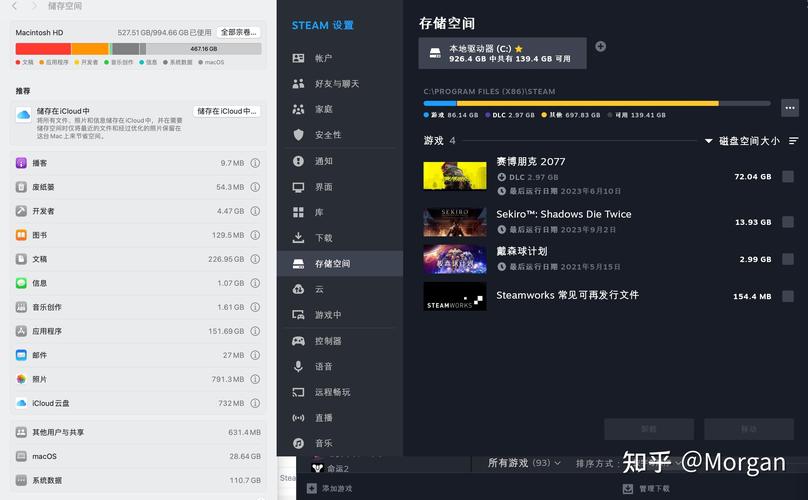Show info for 播客 storage

pos(255,163)
